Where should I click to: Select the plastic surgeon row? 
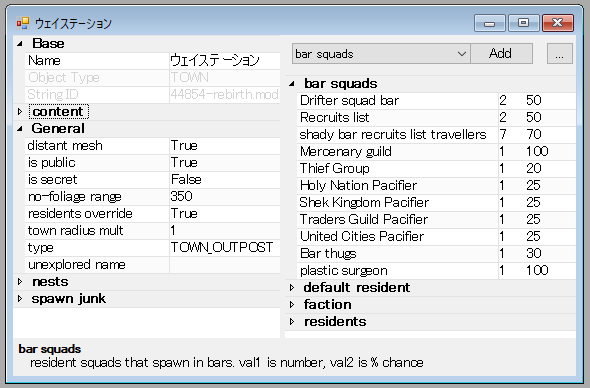click(436, 271)
